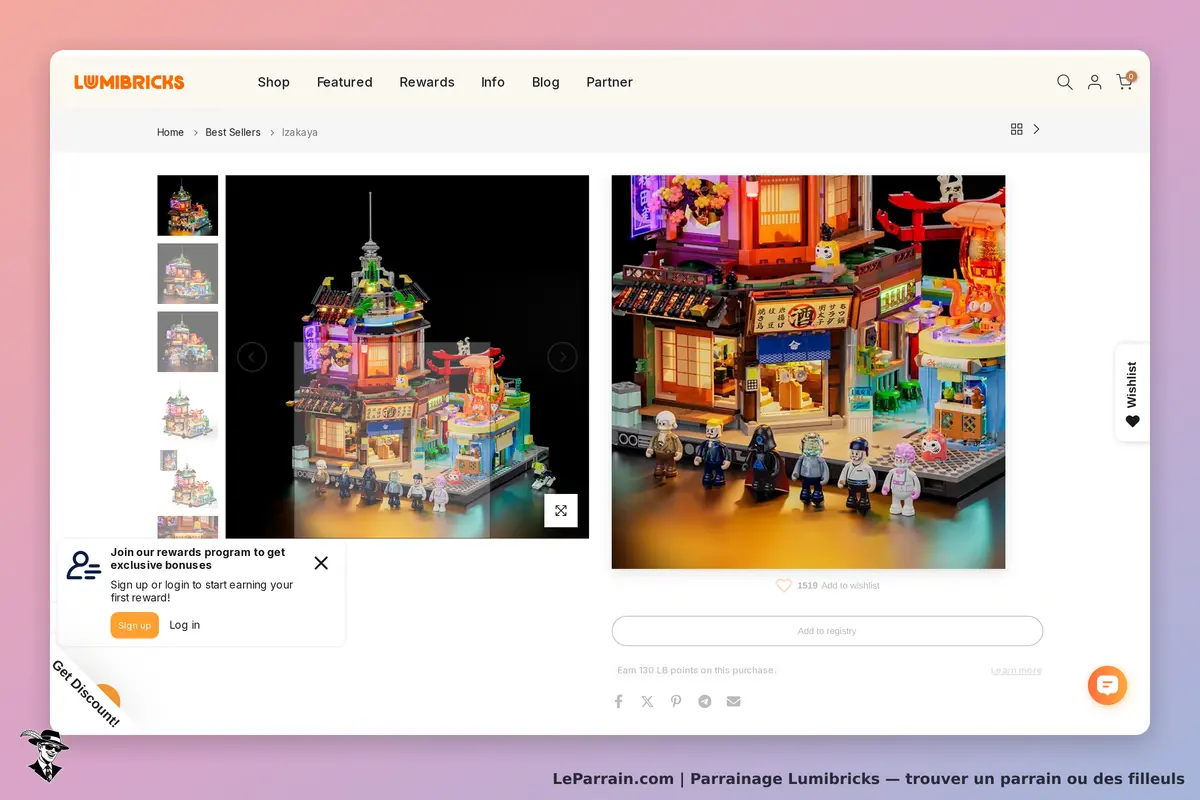
Task: Click the Learn more link
Action: [1016, 670]
